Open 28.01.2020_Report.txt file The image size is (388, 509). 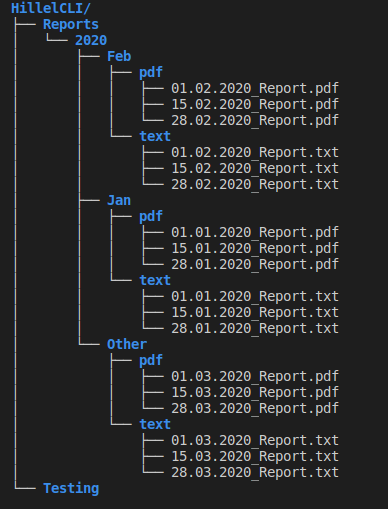tap(255, 328)
